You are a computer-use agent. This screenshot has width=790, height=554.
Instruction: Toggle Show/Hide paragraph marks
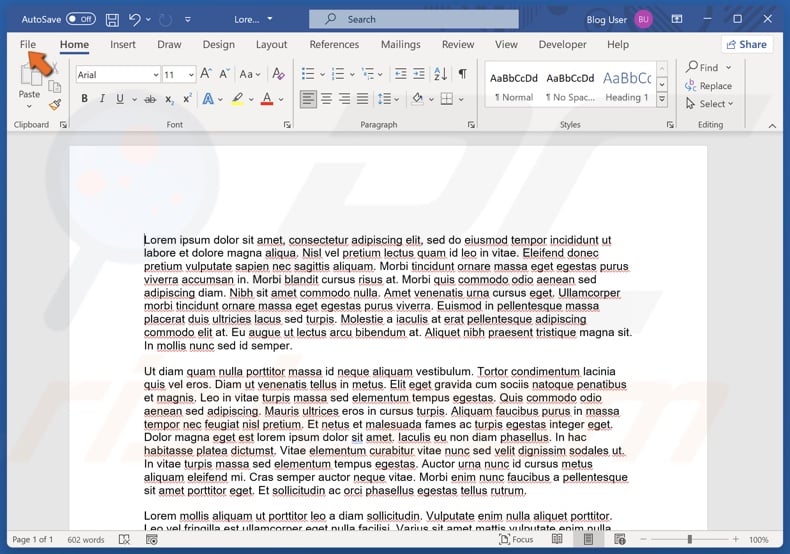point(462,74)
